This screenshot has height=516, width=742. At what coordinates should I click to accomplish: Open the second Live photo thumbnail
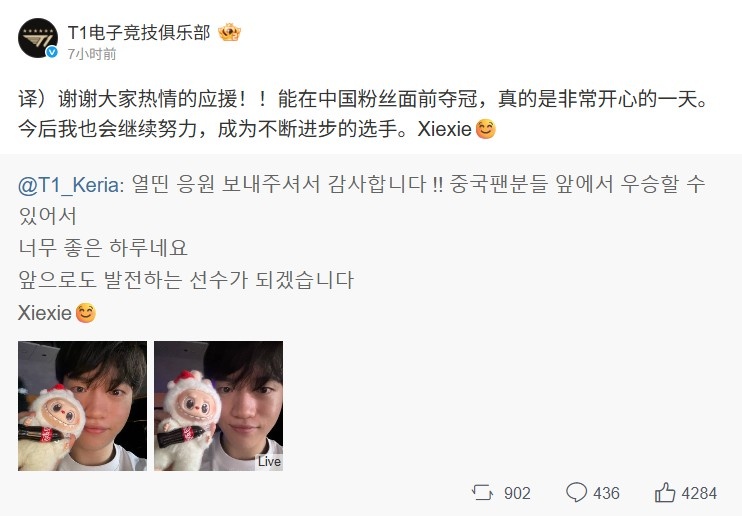219,406
